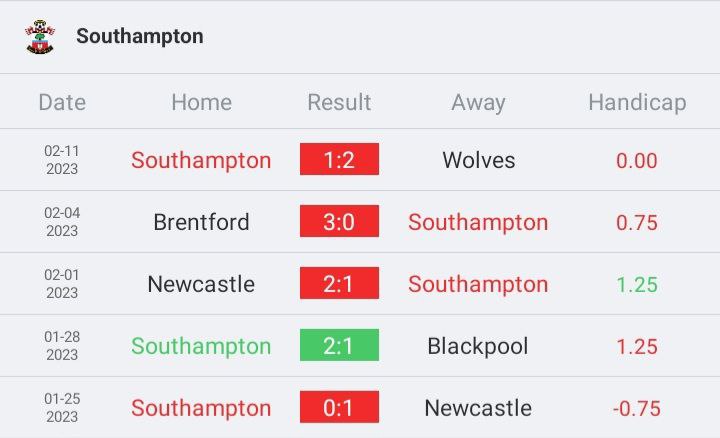This screenshot has height=438, width=720.
Task: Open the 3:0 Brentford result badge
Action: pos(339,222)
